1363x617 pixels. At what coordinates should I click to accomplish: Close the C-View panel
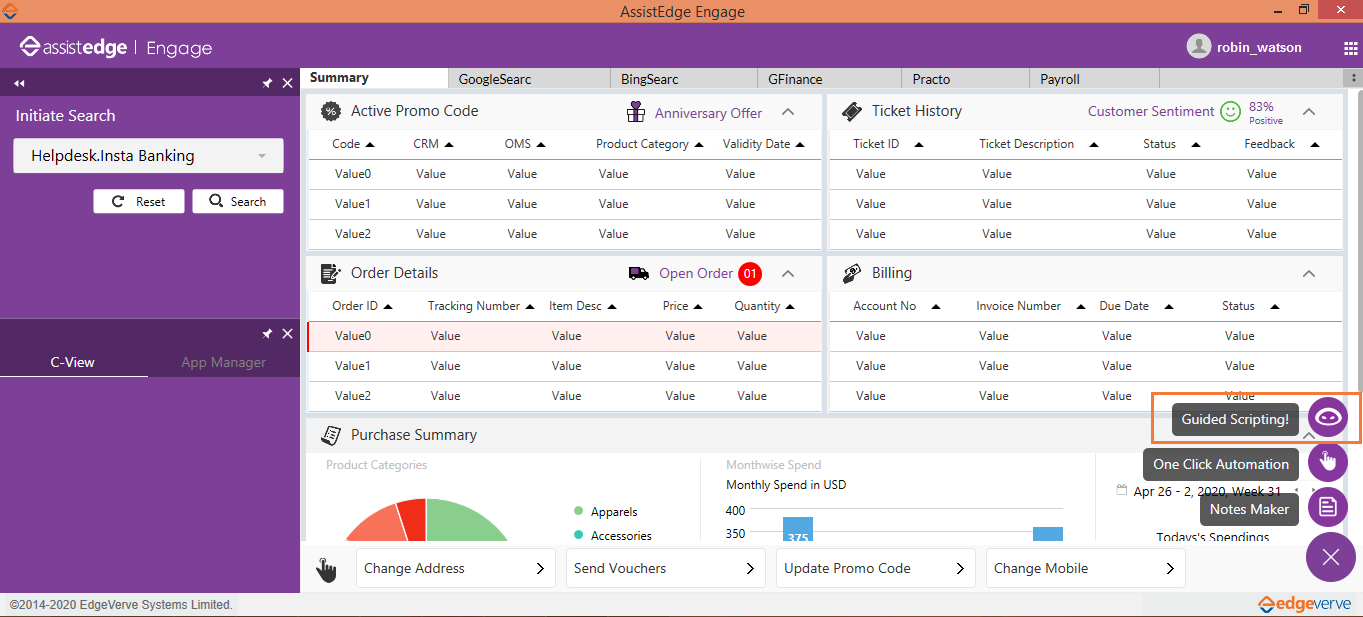(287, 333)
